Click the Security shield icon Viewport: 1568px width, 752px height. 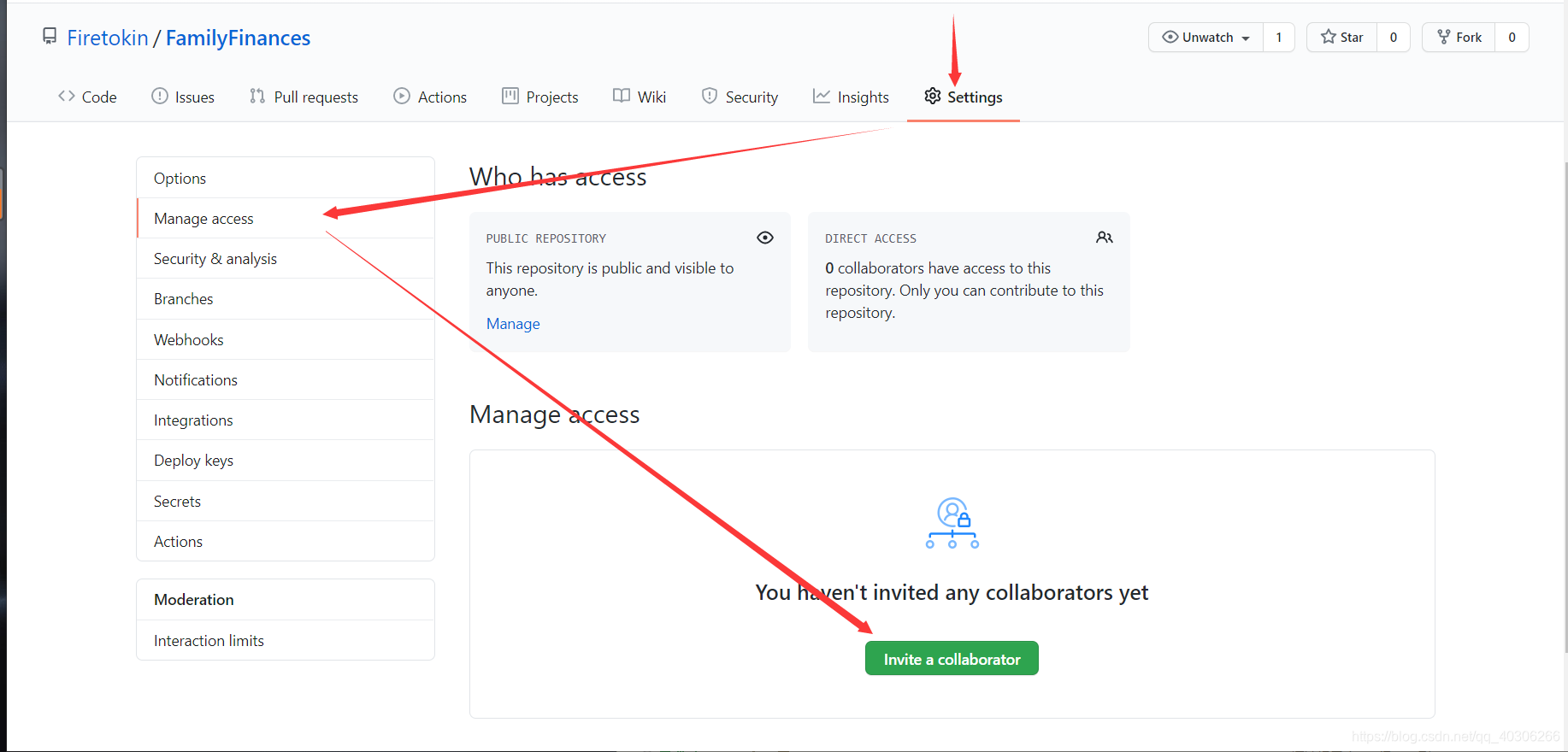coord(710,96)
